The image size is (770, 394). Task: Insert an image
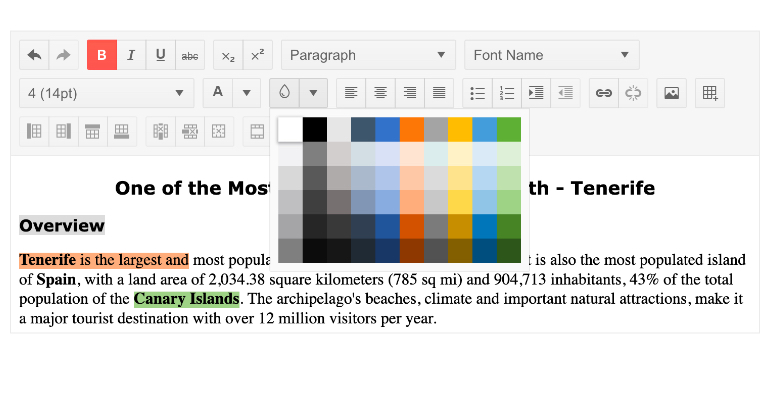pos(671,93)
